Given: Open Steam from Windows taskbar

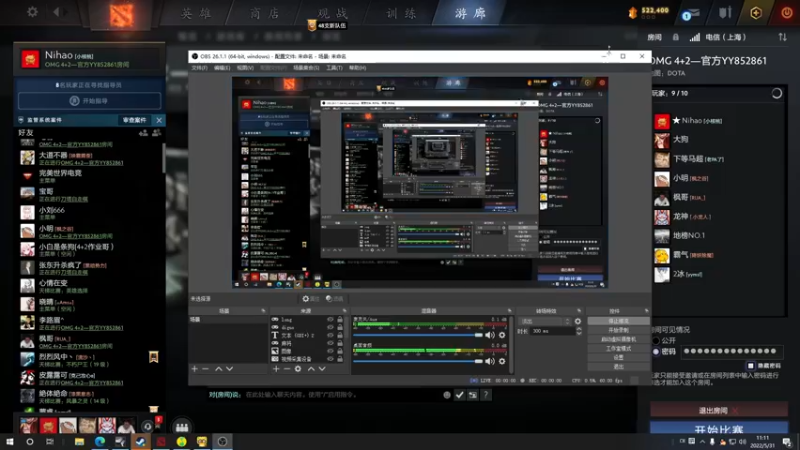Looking at the screenshot, I should (x=140, y=442).
